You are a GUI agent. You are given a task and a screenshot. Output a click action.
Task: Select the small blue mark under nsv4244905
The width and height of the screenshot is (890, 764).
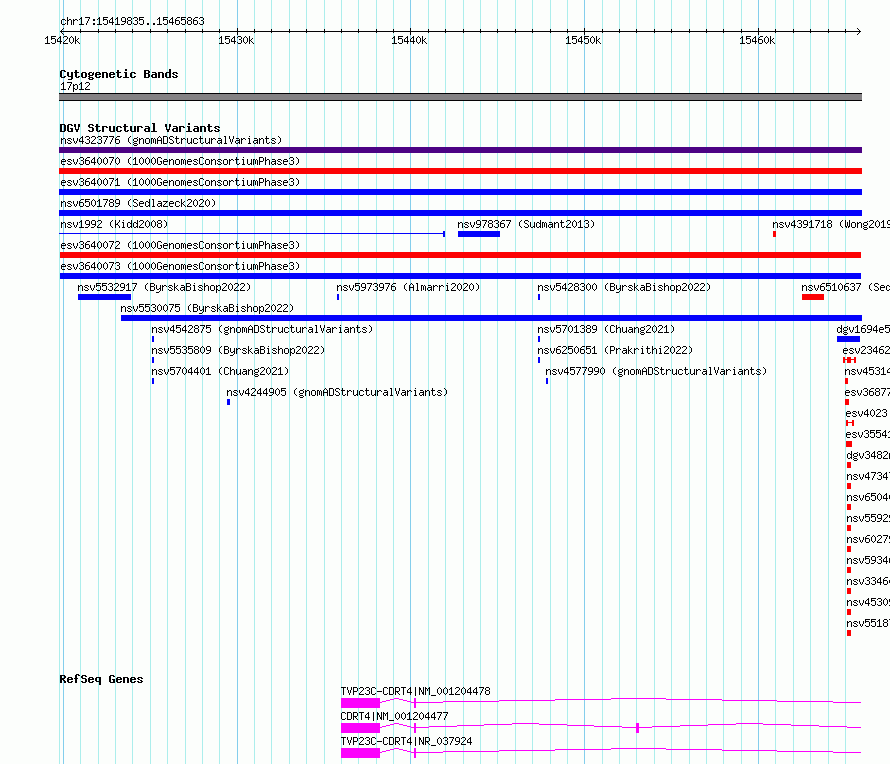[228, 402]
